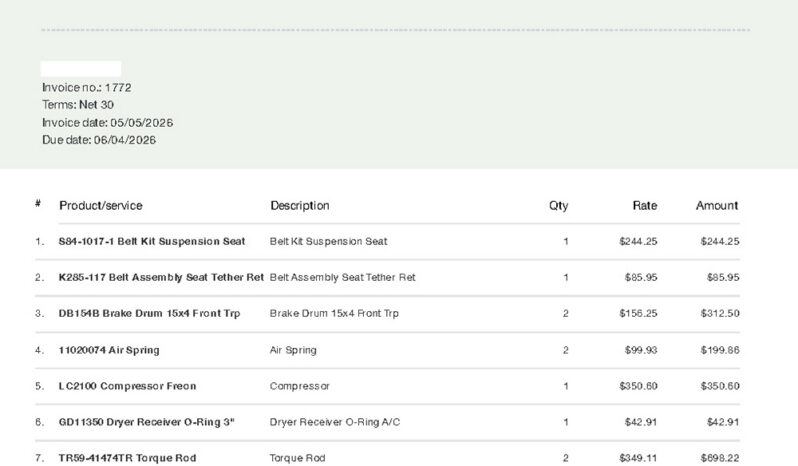This screenshot has width=798, height=466.
Task: Click the invoice date 05/05/2026
Action: point(107,123)
